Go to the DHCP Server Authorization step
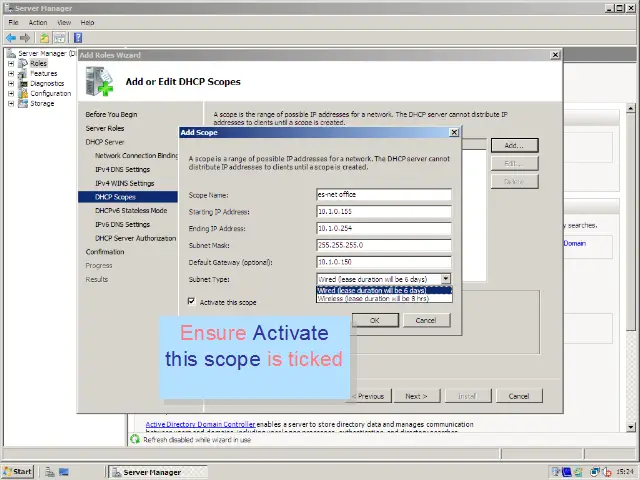Screen dimensions: 640x480 pyautogui.click(x=136, y=238)
